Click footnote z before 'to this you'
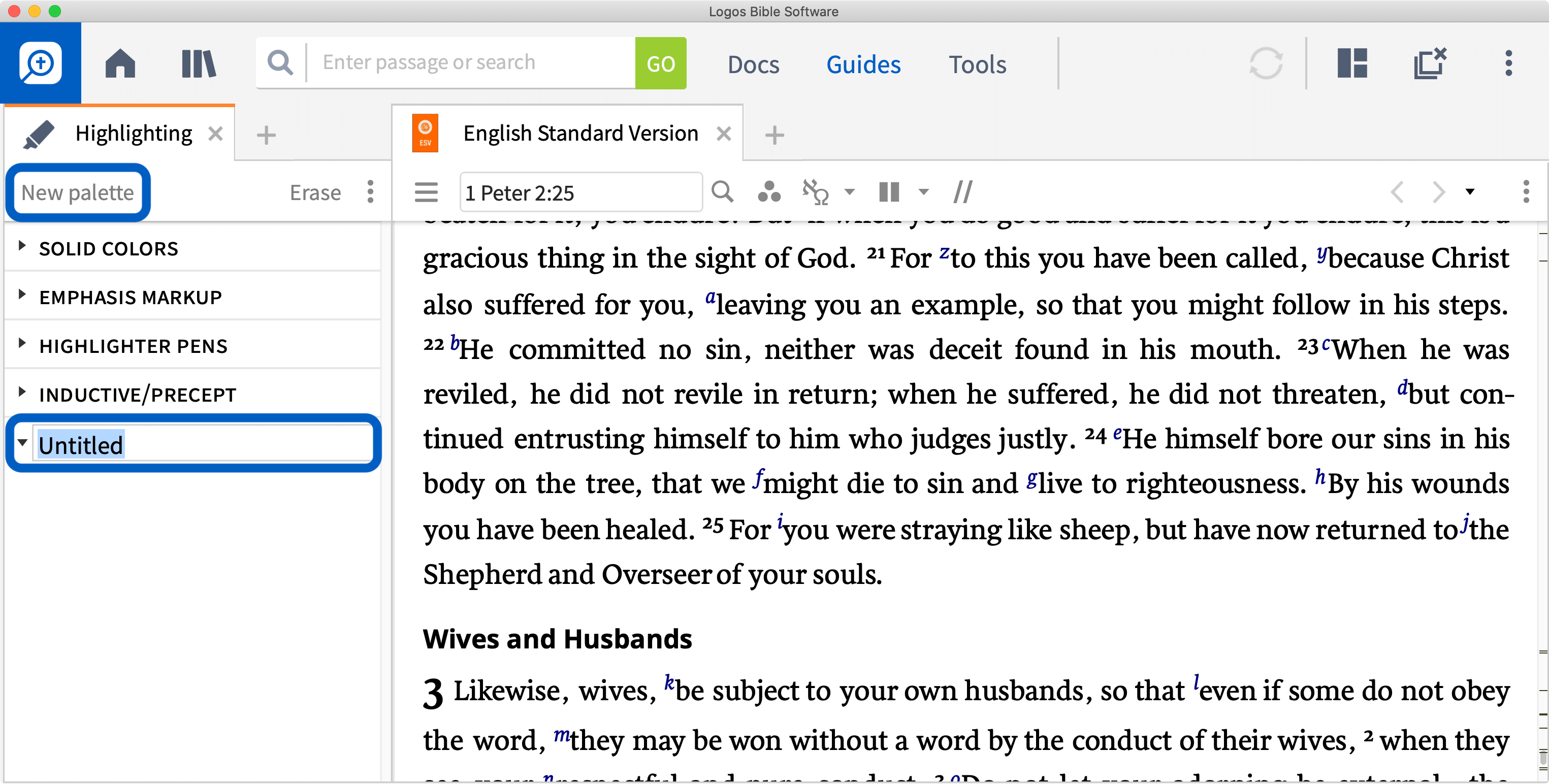Viewport: 1549px width, 784px height. coord(945,253)
